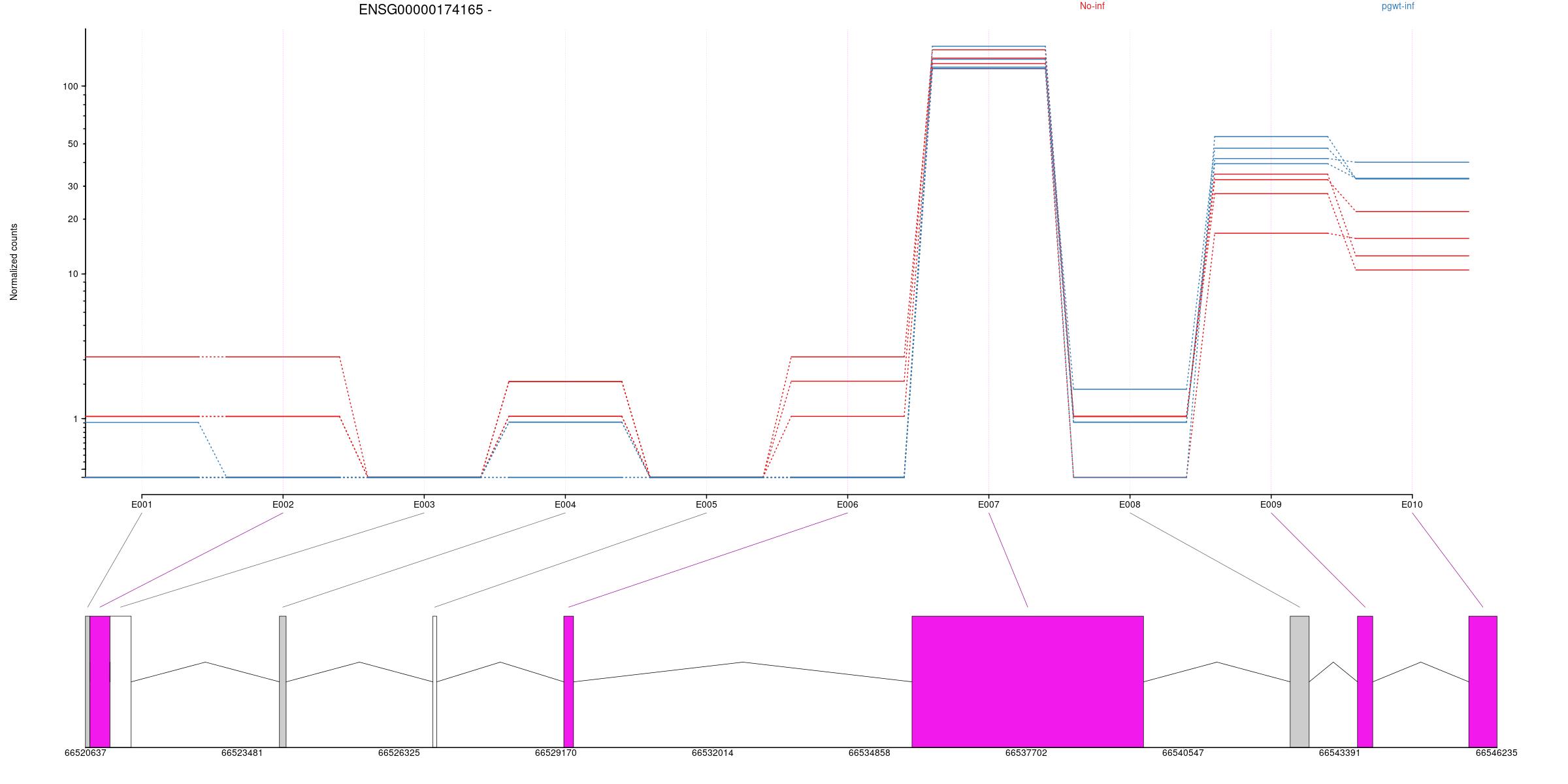The height and width of the screenshot is (784, 1568).
Task: Click exon label E003
Action: 424,504
